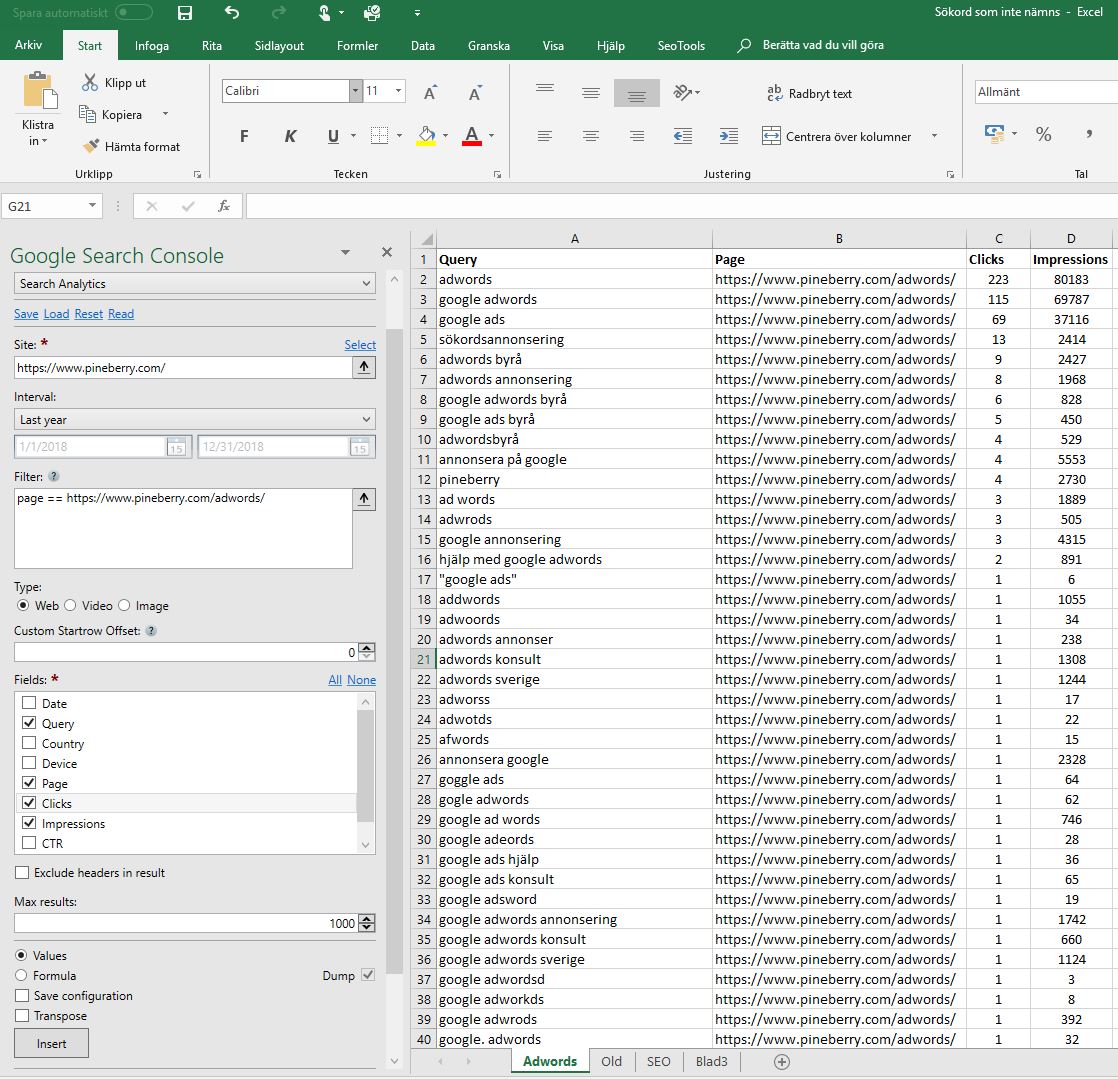The width and height of the screenshot is (1118, 1079).
Task: Check the Device field checkbox
Action: point(29,763)
